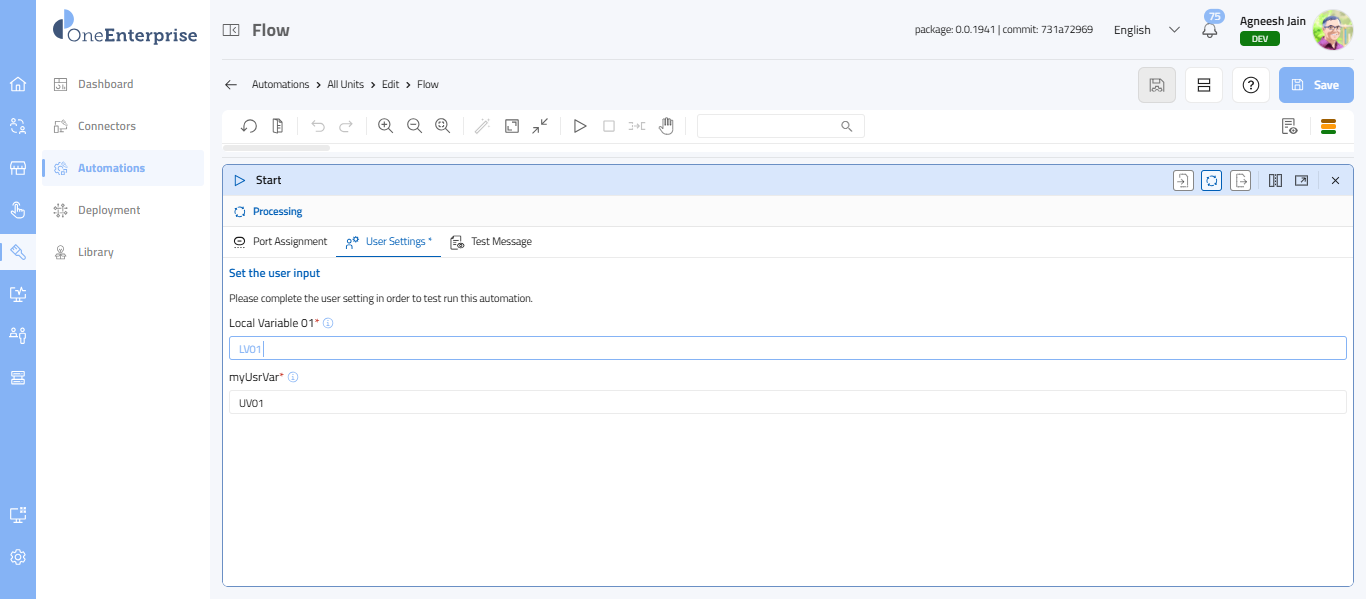Viewport: 1366px width, 599px height.
Task: Click the tri-color stacked bars icon
Action: [1328, 126]
